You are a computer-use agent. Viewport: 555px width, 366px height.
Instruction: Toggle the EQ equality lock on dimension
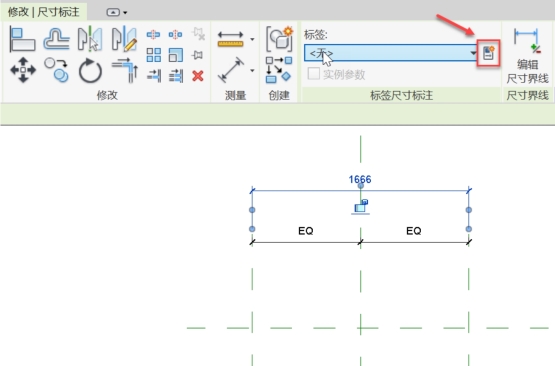(x=361, y=207)
